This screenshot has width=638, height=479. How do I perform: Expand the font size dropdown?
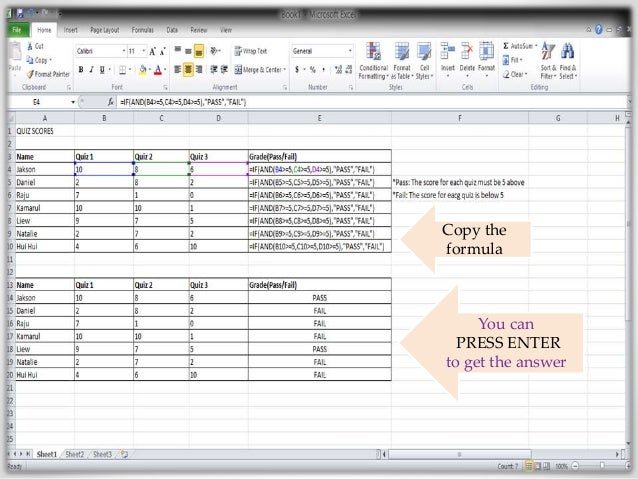(x=138, y=50)
